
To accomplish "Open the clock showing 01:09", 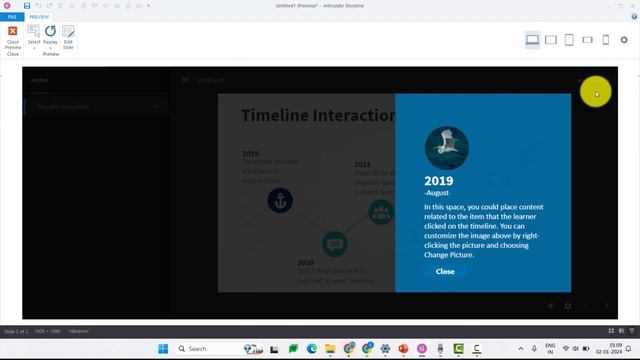I will 609,349.
